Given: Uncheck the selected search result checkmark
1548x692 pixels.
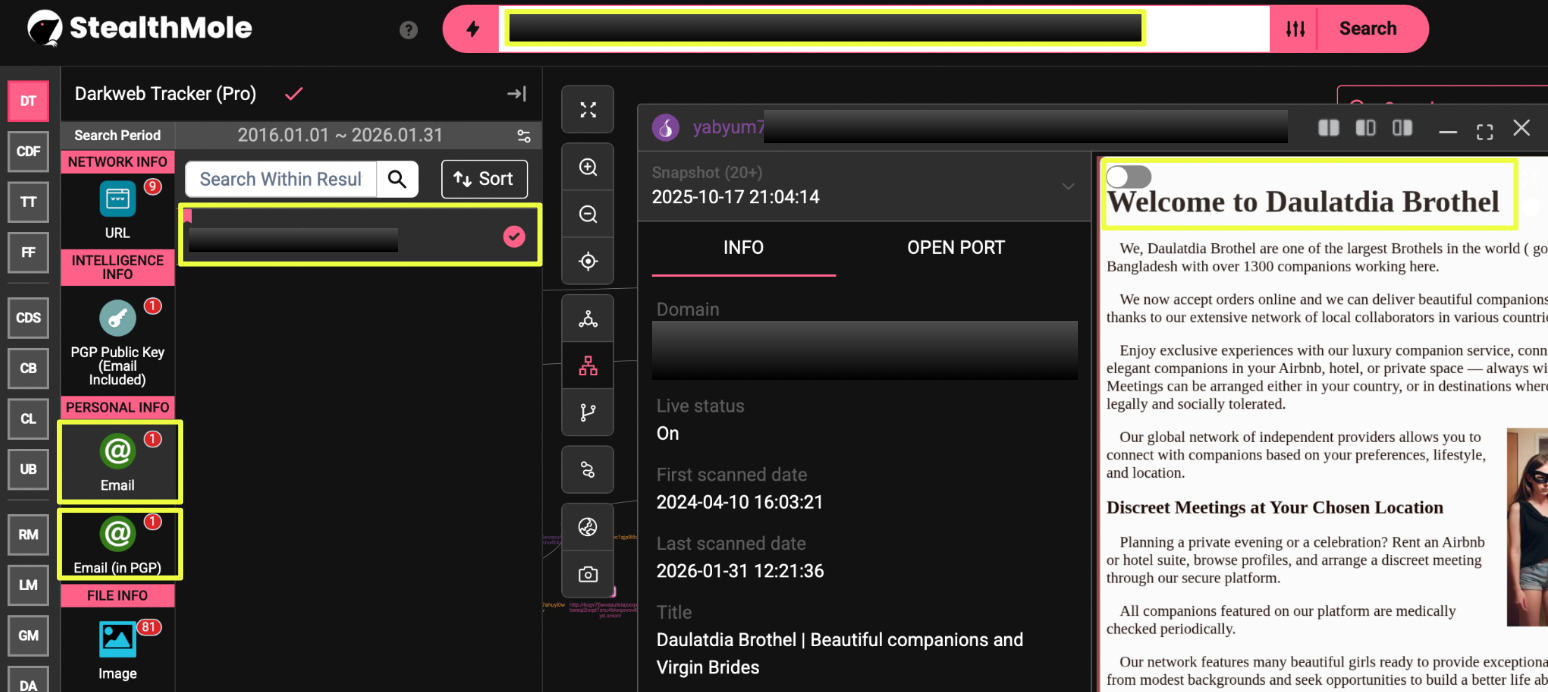Looking at the screenshot, I should tap(514, 236).
